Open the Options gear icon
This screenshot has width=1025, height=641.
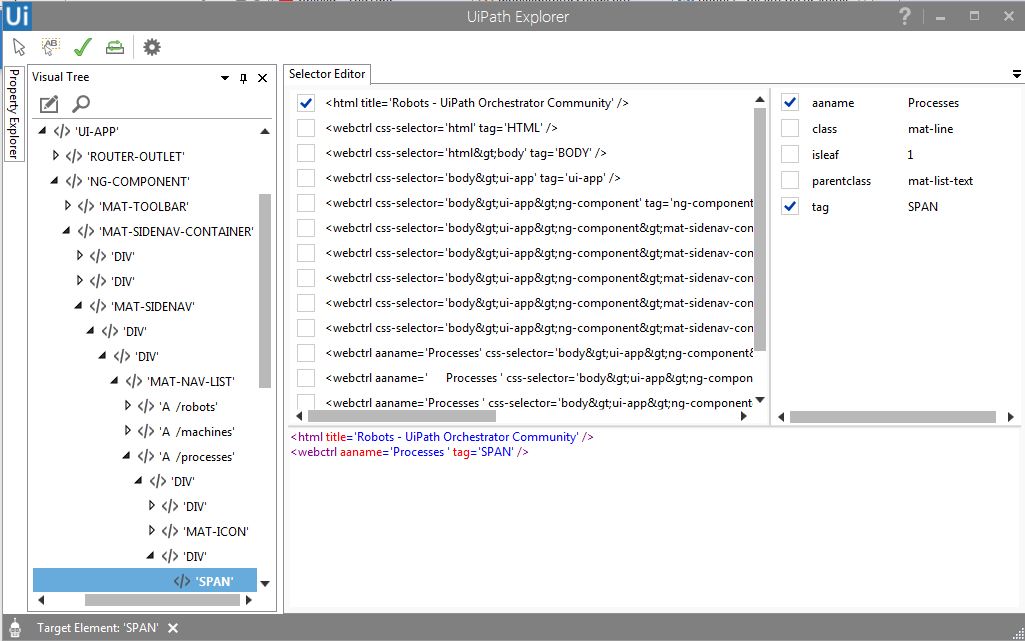(150, 46)
